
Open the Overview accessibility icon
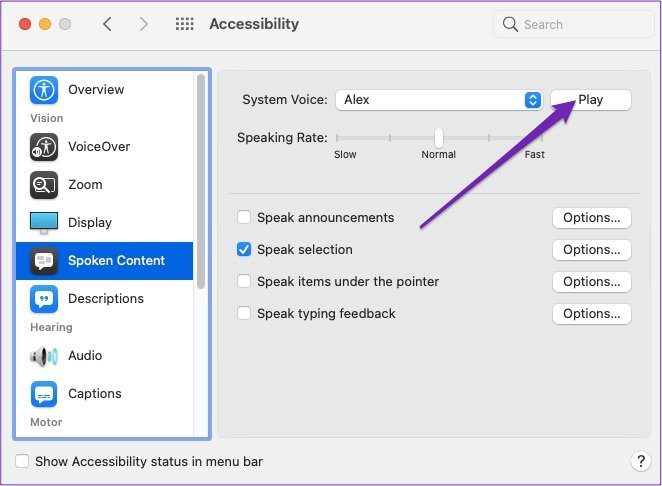click(44, 90)
